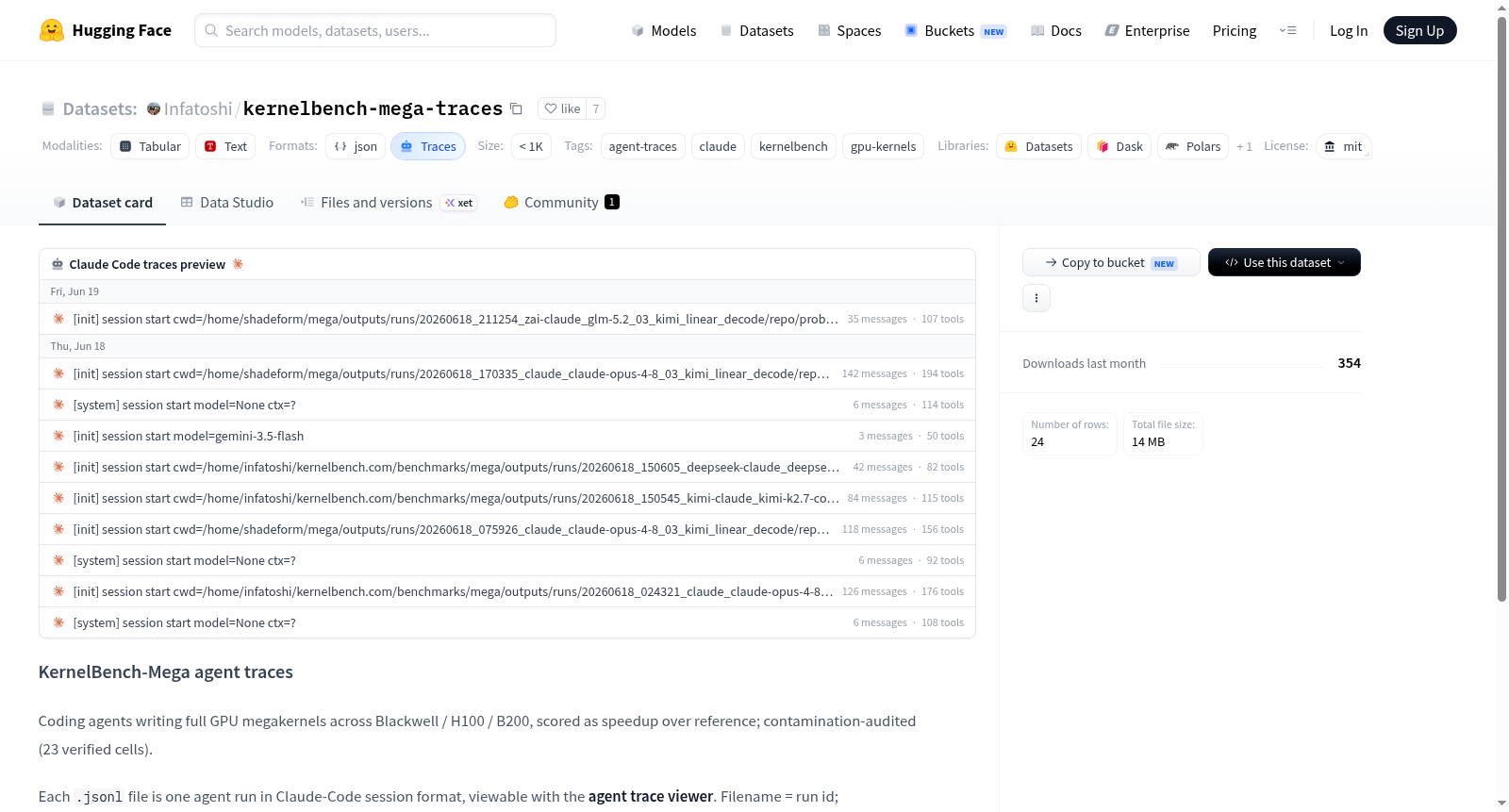Focus the search models, datasets, users field

click(375, 30)
